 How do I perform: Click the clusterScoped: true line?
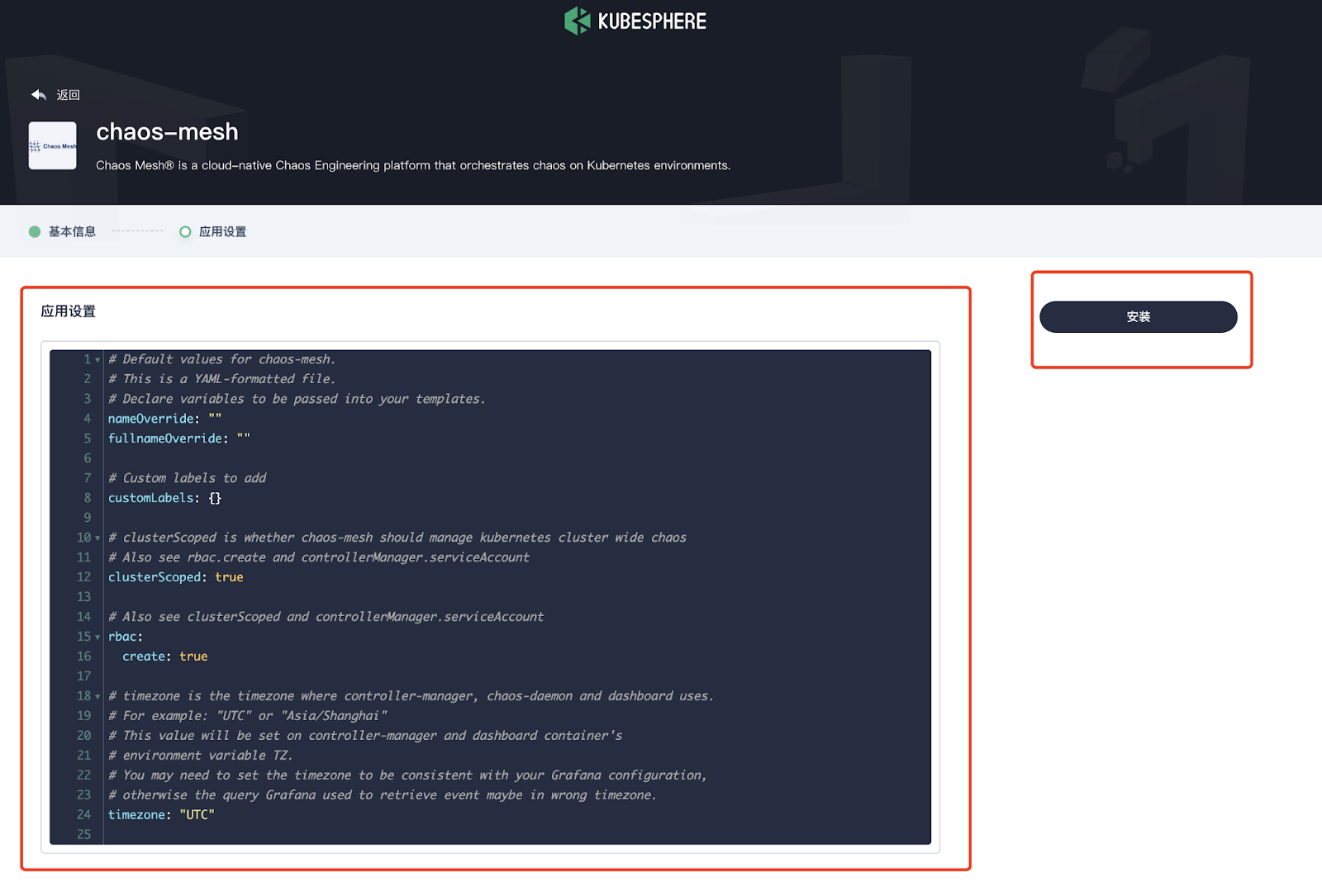(176, 577)
